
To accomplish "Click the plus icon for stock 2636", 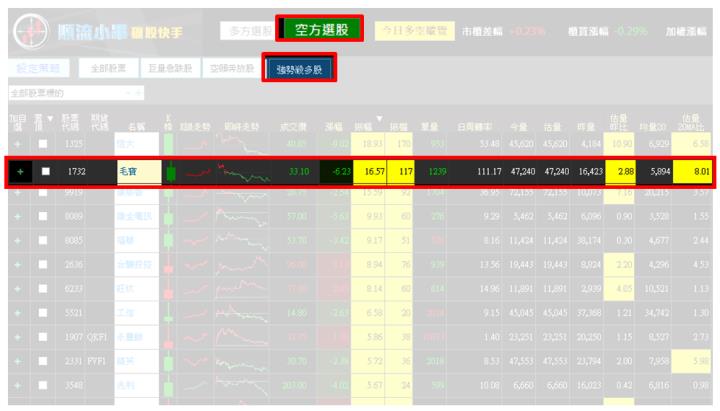I will click(x=17, y=263).
